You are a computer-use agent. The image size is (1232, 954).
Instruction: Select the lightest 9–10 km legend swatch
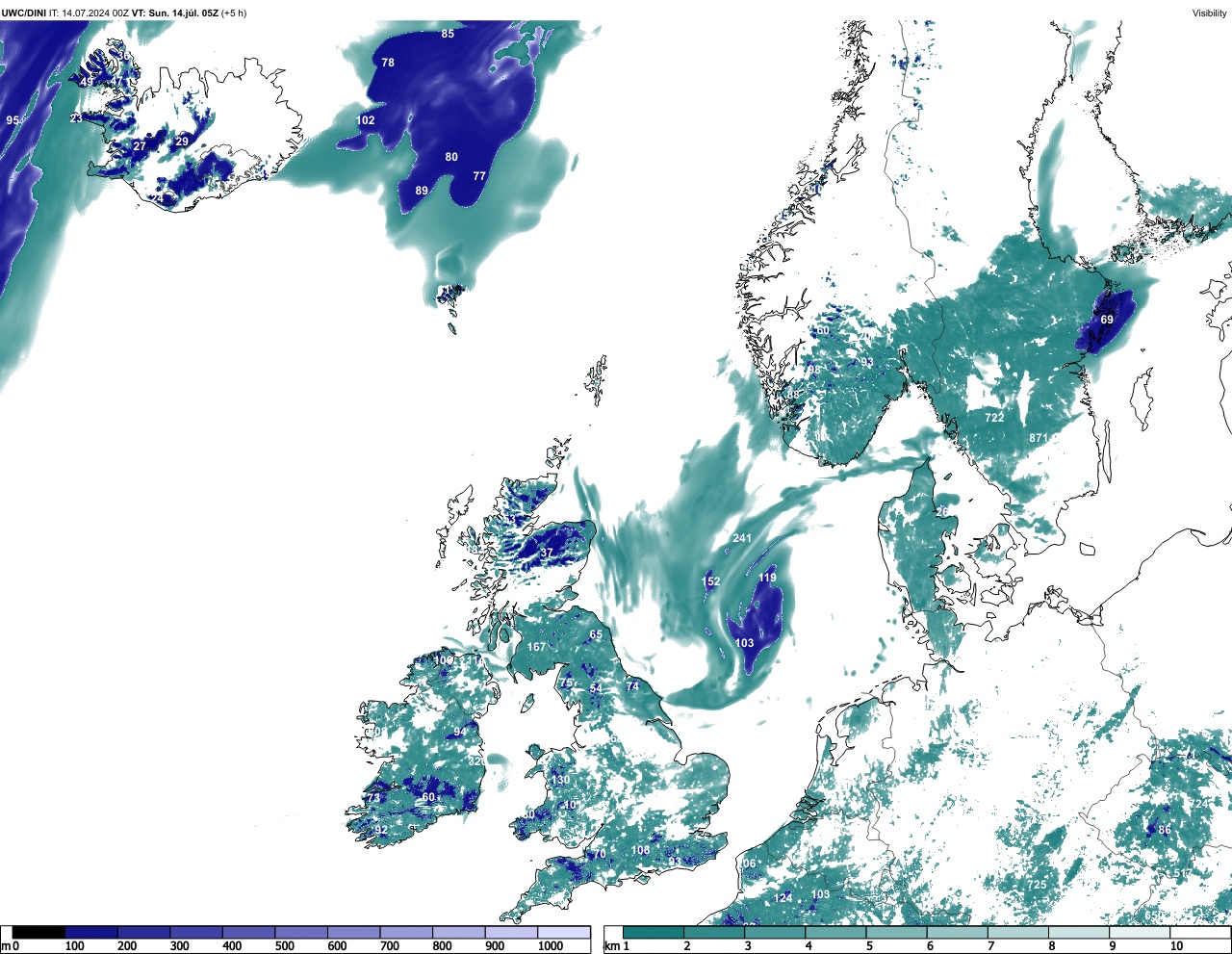pyautogui.click(x=1141, y=933)
